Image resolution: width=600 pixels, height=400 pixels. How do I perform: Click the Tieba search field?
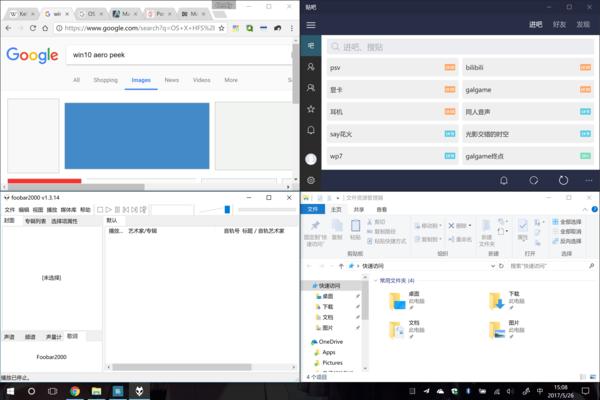(460, 47)
